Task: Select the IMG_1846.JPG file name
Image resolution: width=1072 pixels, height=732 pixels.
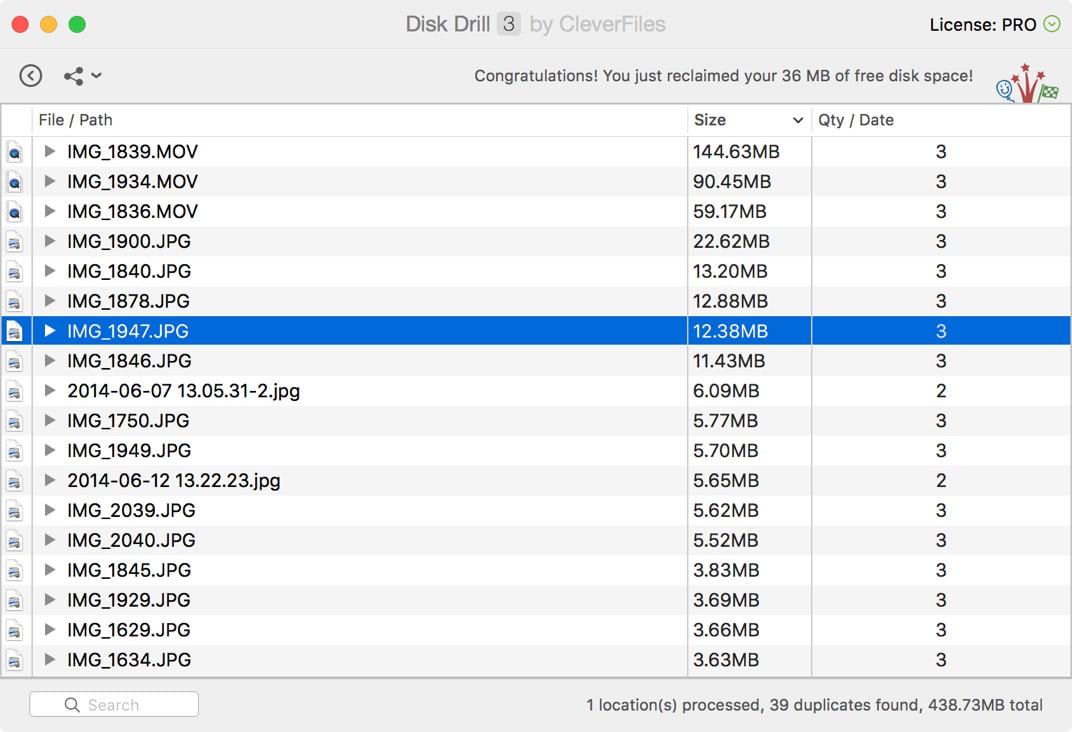Action: (x=129, y=362)
